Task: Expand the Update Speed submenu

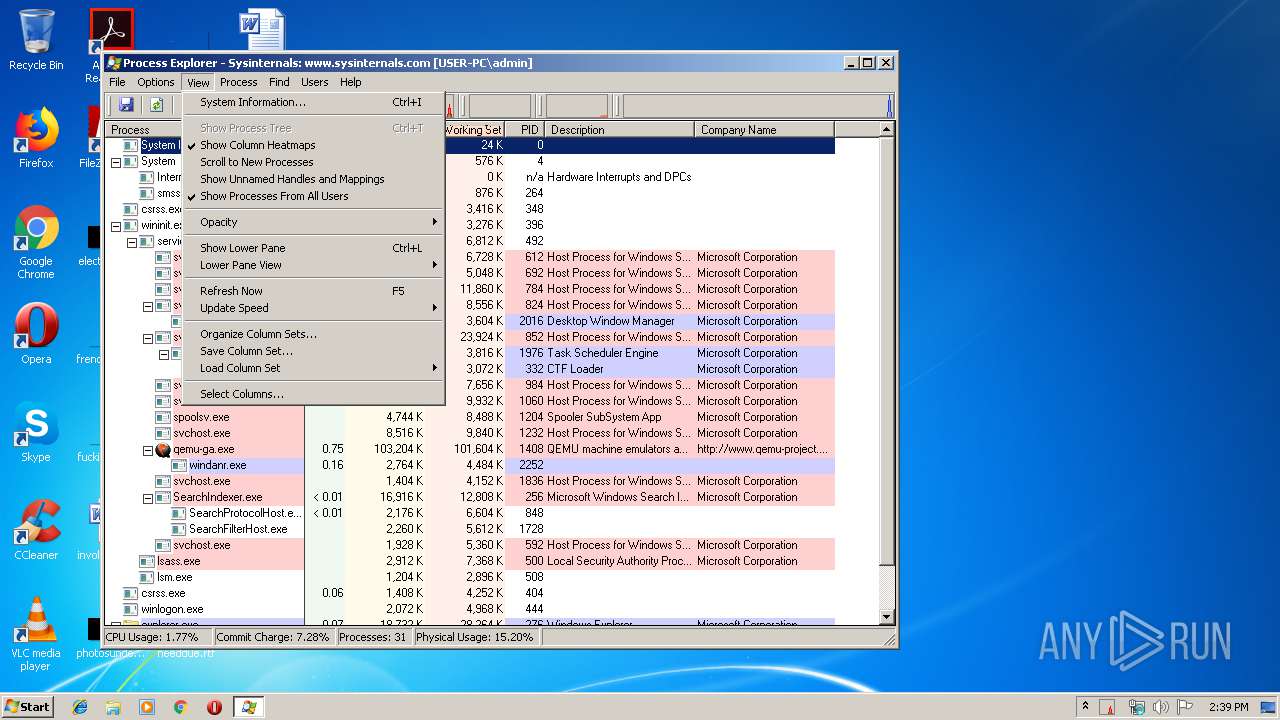Action: 313,308
